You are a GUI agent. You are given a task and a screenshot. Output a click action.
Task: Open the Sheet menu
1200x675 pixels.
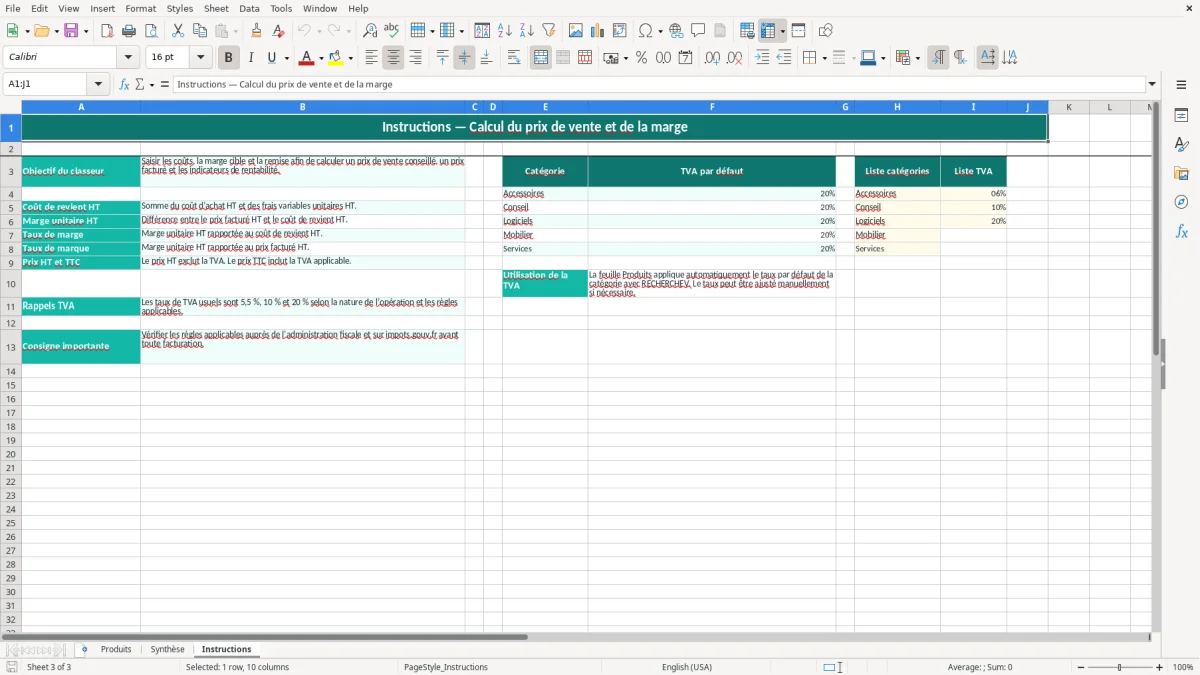click(x=216, y=8)
